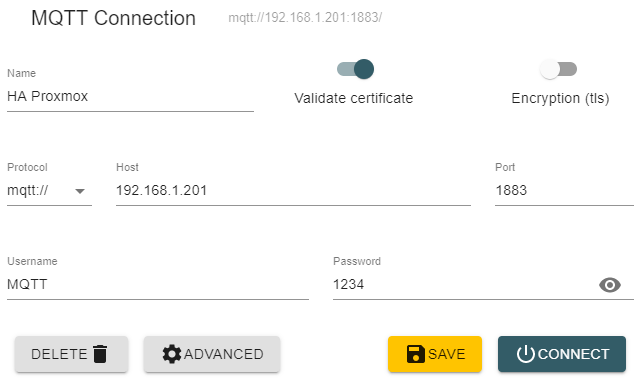Click the gear icon on Advanced
639x386 pixels.
pos(172,354)
